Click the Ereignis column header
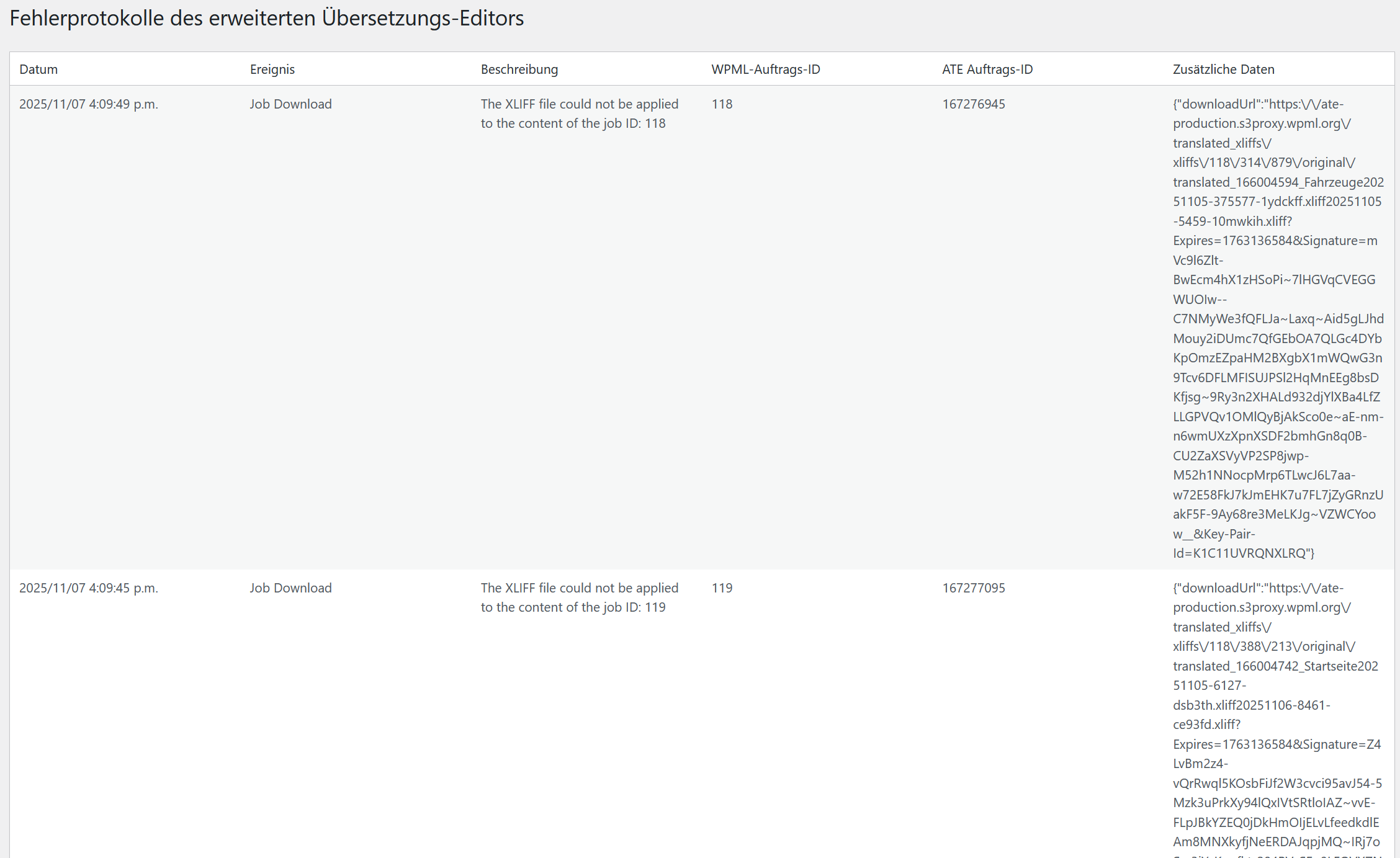 [272, 69]
